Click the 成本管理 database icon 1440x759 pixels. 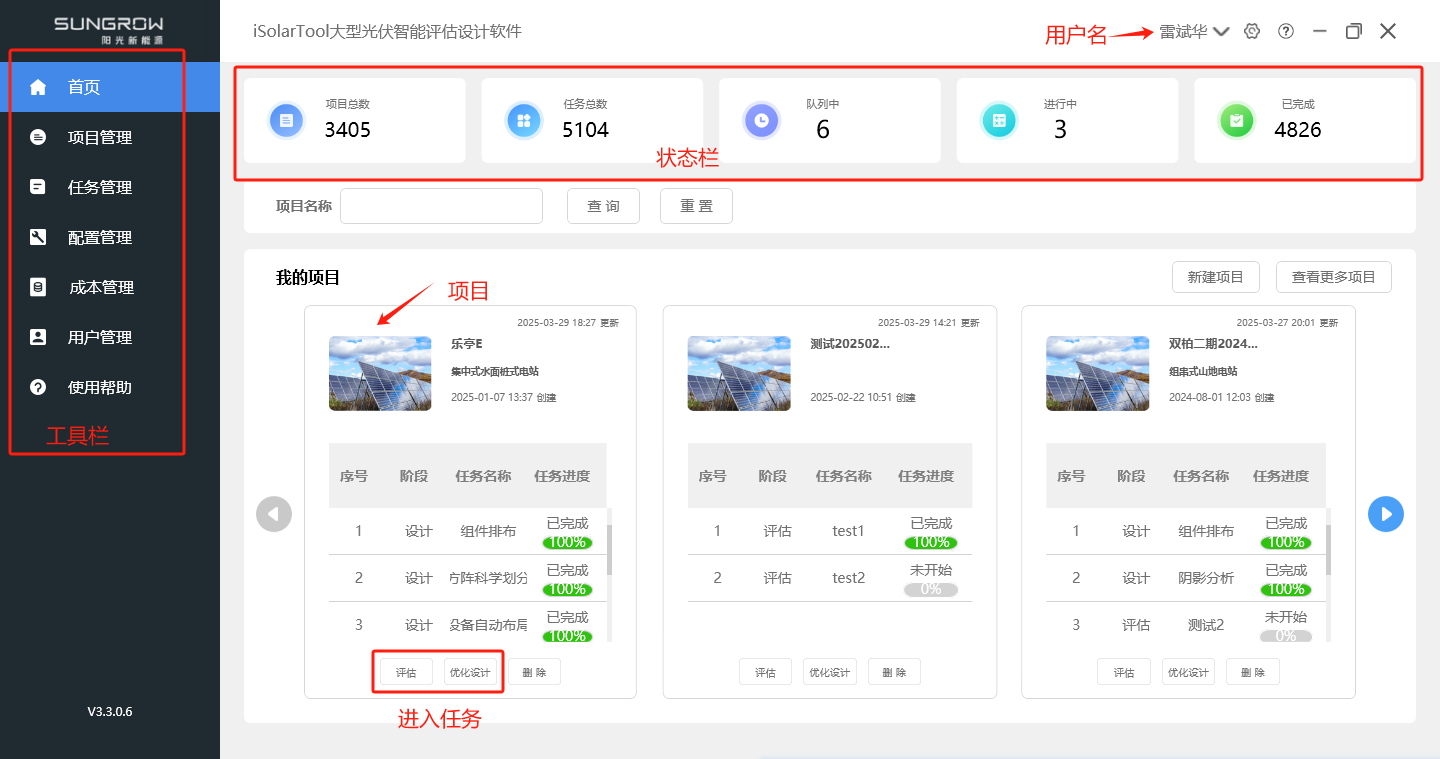(38, 287)
